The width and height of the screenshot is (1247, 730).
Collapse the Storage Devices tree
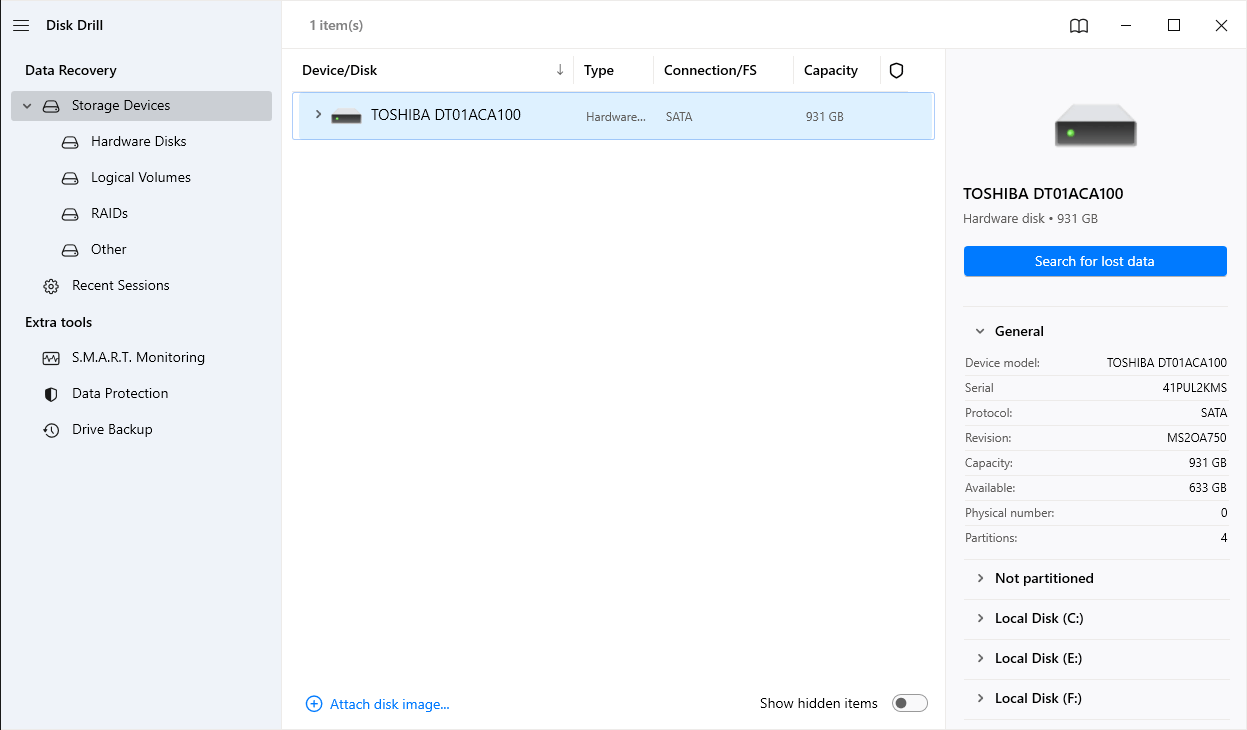27,106
